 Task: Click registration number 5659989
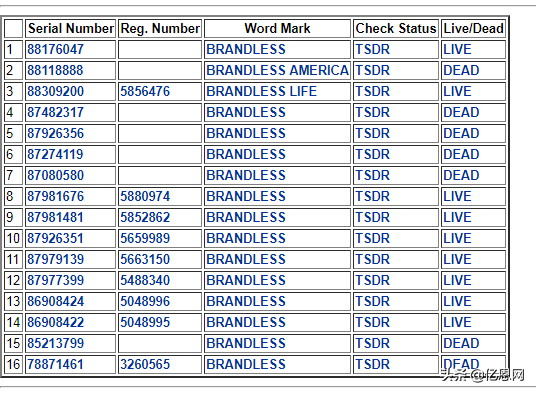point(145,239)
